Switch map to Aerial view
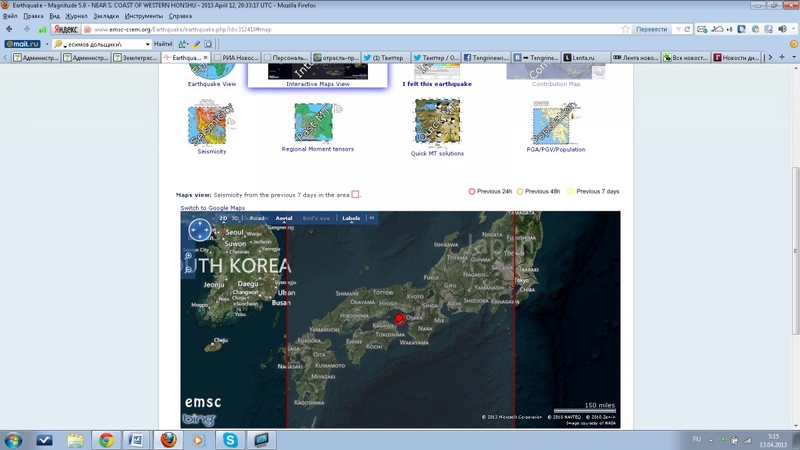The width and height of the screenshot is (800, 450). (x=284, y=218)
